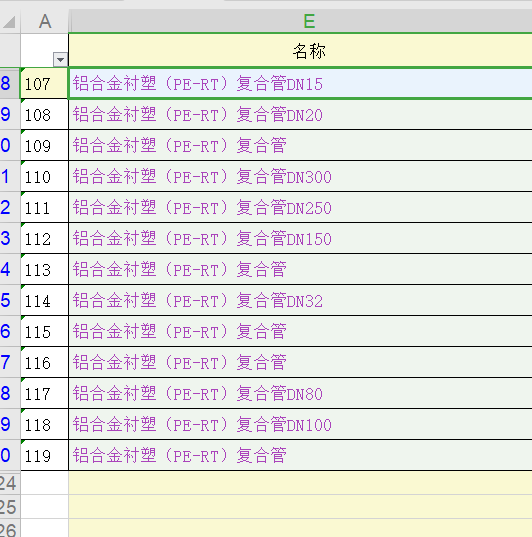Select the cell ending with 复合管DN250
The height and width of the screenshot is (537, 532).
click(300, 207)
